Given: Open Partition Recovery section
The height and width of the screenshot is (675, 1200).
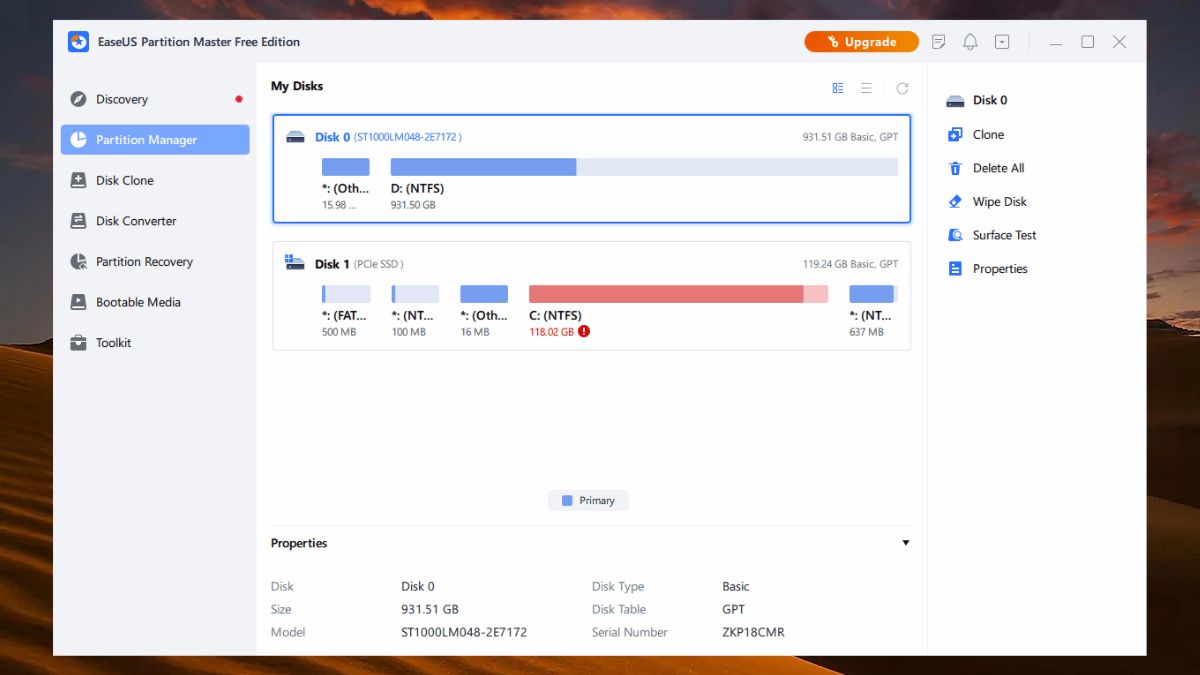Looking at the screenshot, I should (x=155, y=262).
